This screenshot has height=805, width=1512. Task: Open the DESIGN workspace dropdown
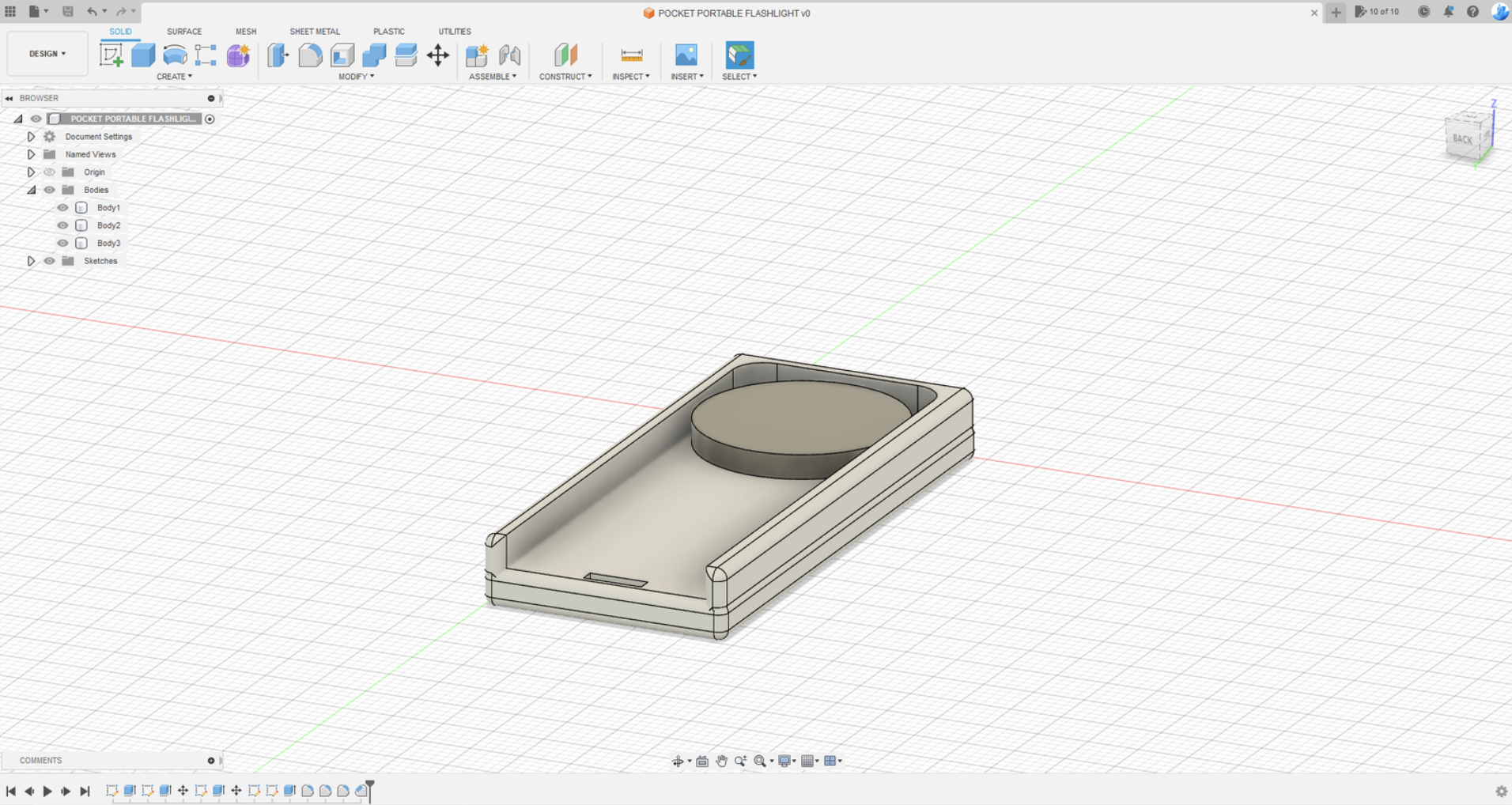click(47, 54)
